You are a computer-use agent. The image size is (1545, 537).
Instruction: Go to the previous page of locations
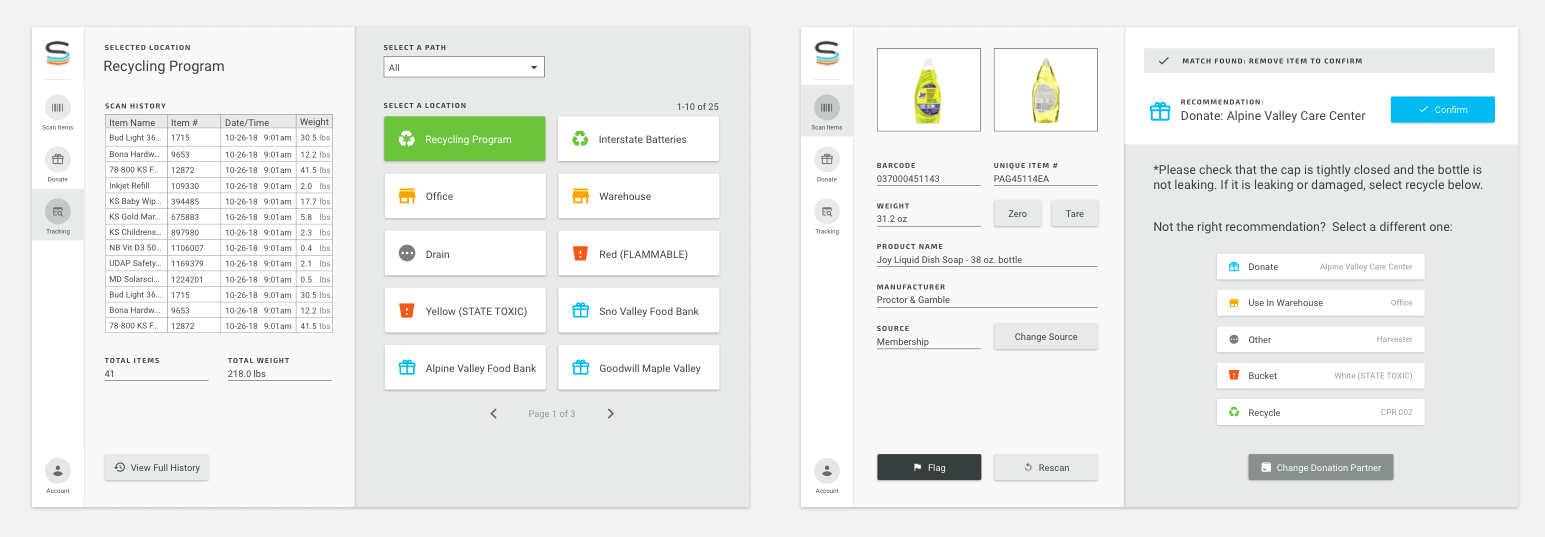[x=494, y=413]
